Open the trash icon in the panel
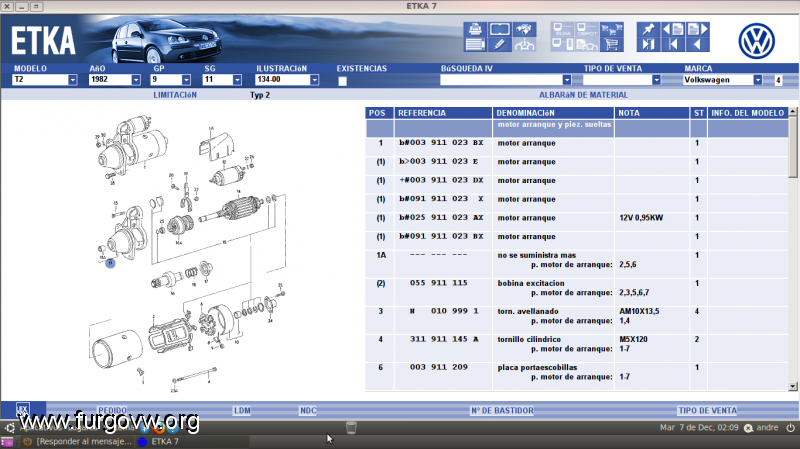Image resolution: width=800 pixels, height=449 pixels. (x=351, y=428)
